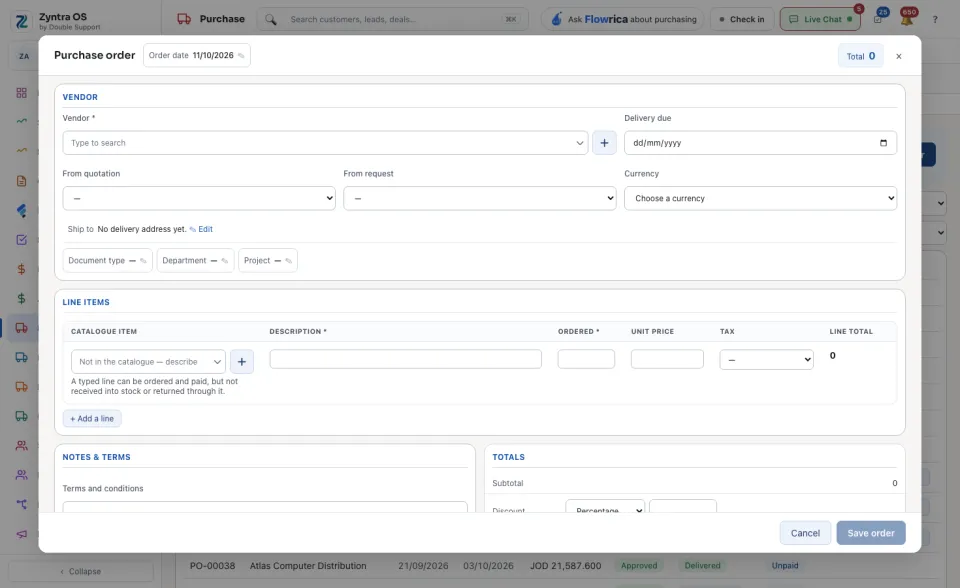Click the pencil icon next to Order date
This screenshot has width=960, height=588.
pyautogui.click(x=241, y=56)
